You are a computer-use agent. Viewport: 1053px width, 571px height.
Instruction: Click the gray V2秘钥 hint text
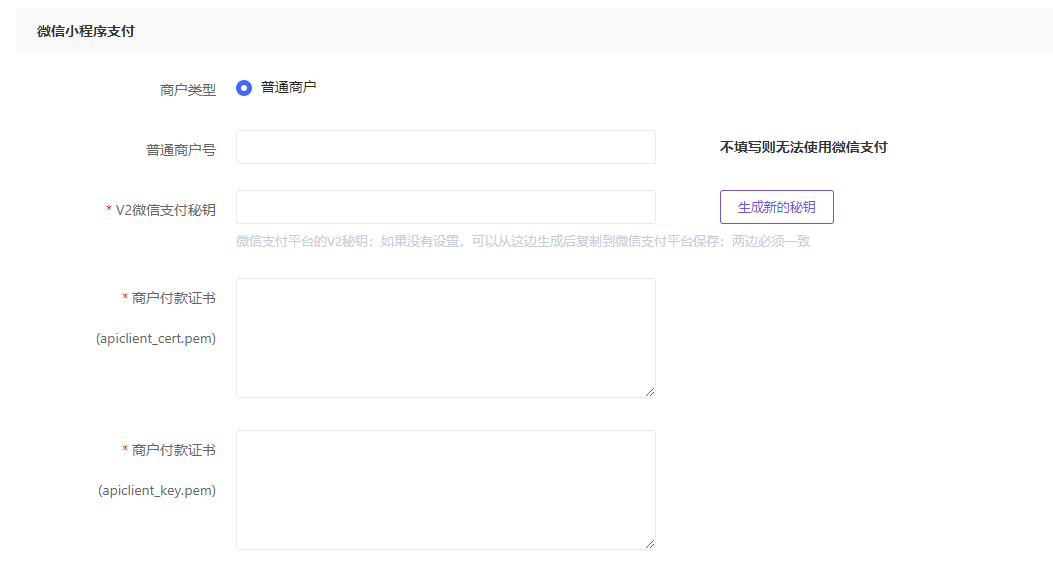522,241
